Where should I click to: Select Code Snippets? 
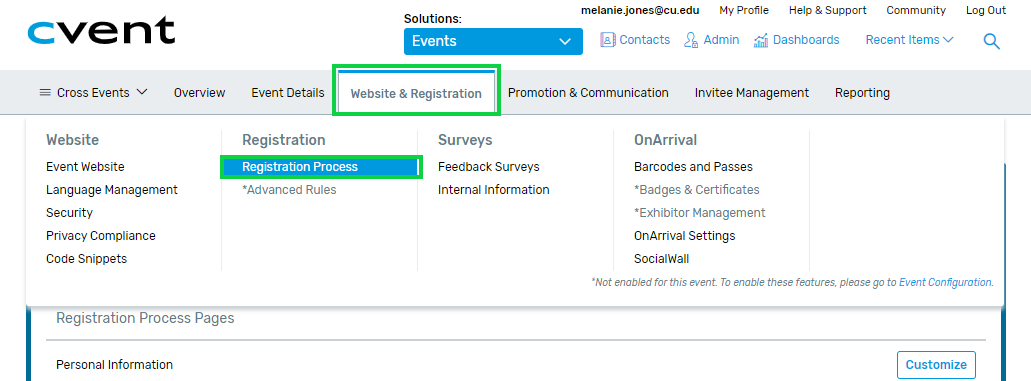point(86,259)
